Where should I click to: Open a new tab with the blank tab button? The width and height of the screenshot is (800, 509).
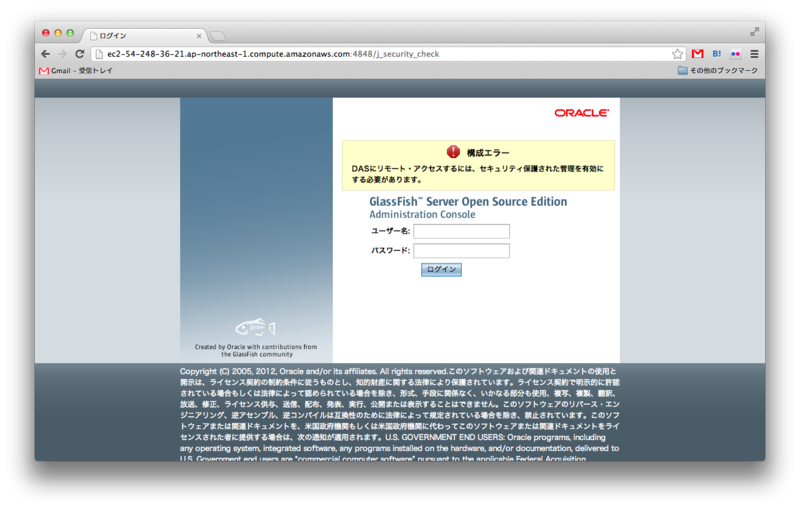pos(218,36)
